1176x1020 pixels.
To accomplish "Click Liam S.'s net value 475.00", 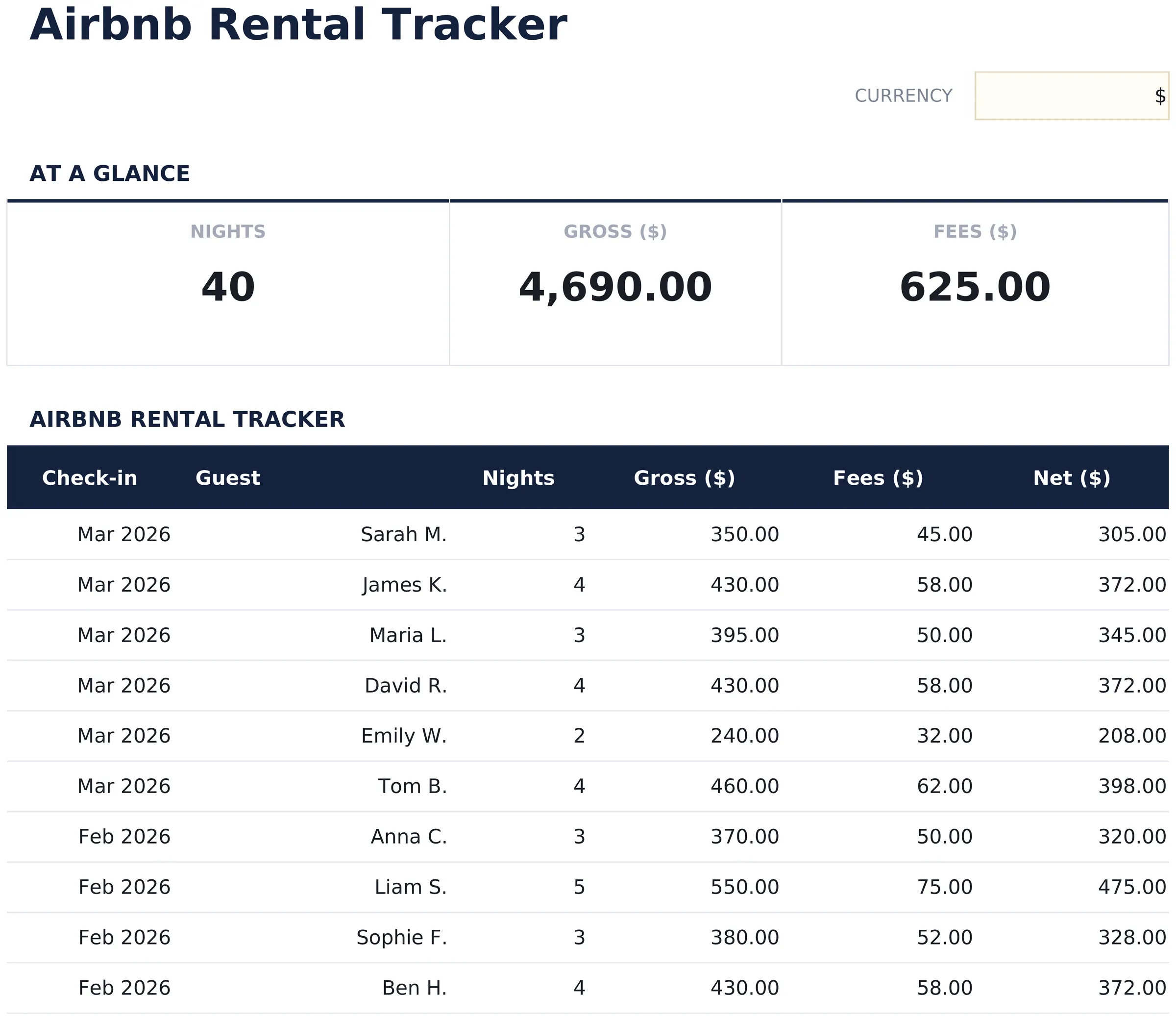I will 1132,887.
